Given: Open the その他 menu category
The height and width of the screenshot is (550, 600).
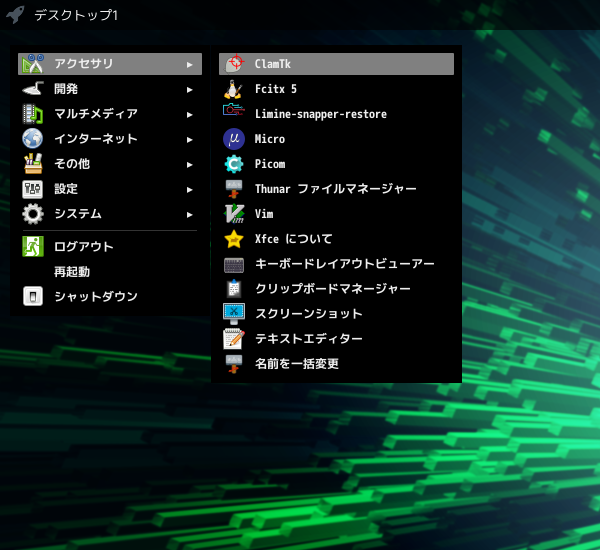Looking at the screenshot, I should pos(110,164).
